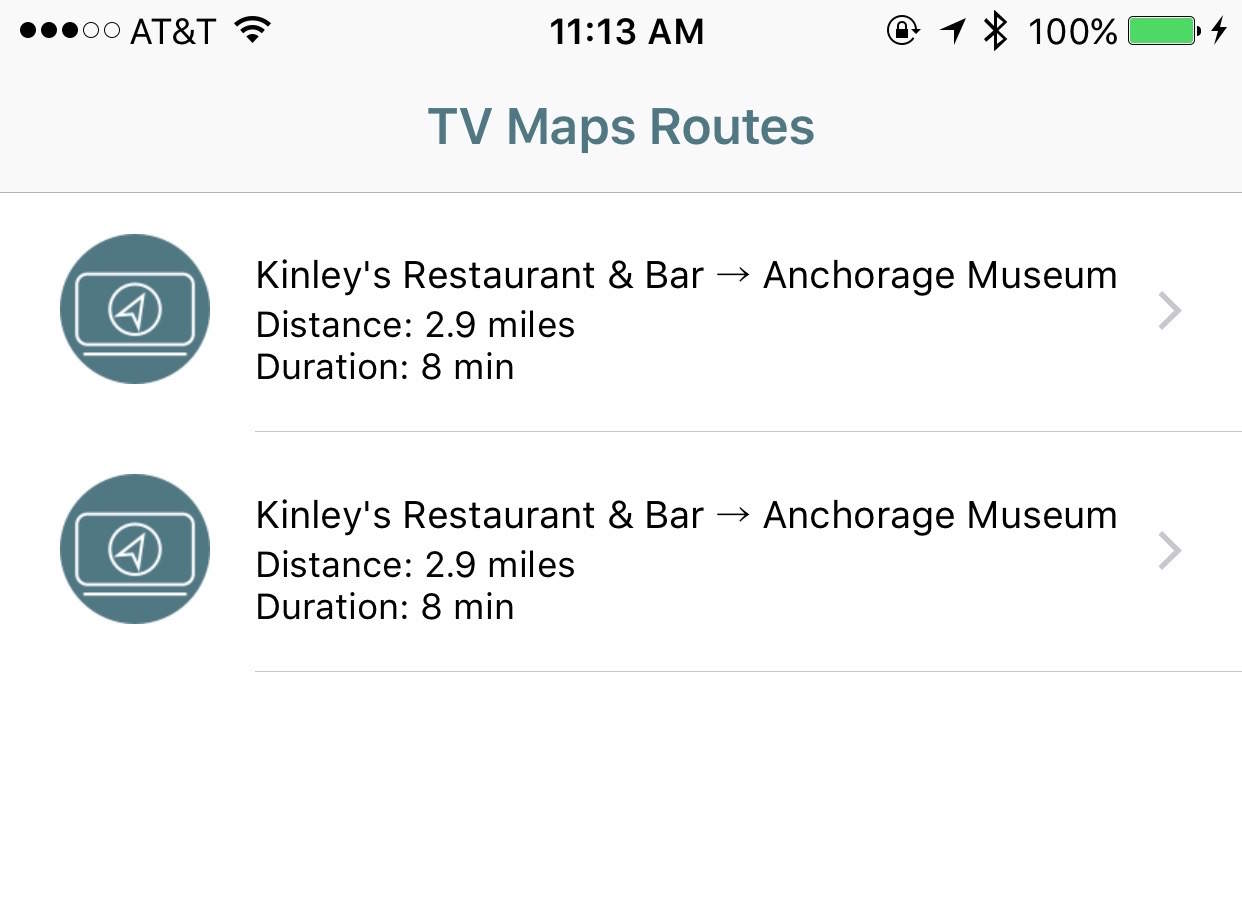Click the TV Maps Routes title
1242x916 pixels.
pyautogui.click(x=621, y=127)
